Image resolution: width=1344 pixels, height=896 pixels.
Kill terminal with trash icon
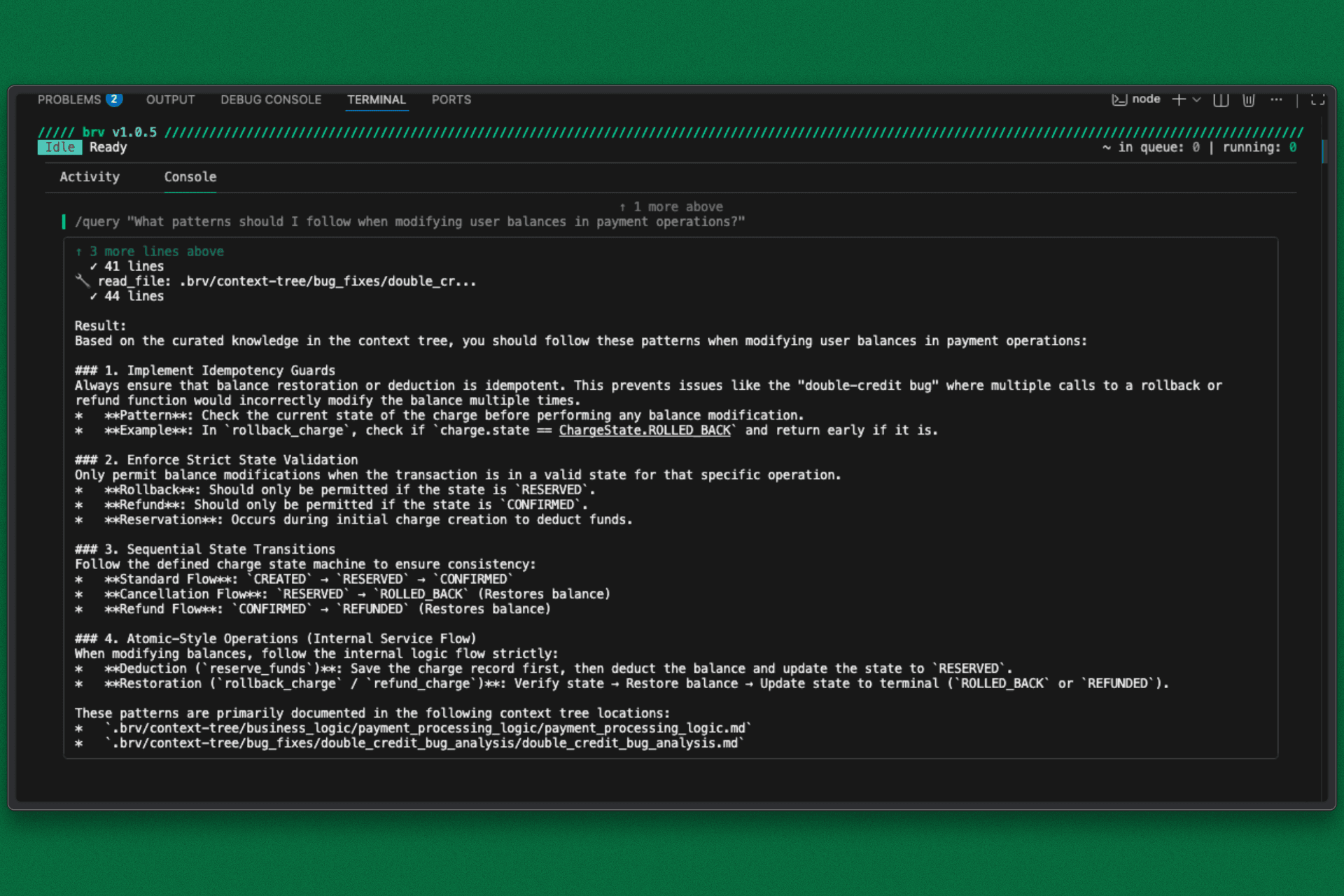[x=1249, y=99]
